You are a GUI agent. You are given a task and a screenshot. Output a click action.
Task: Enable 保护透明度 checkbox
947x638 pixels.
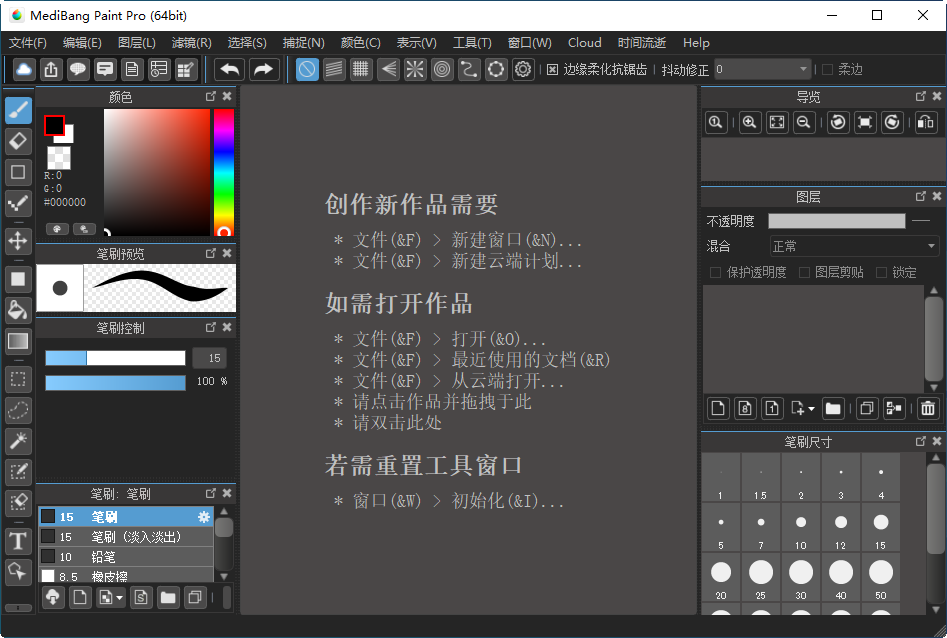pyautogui.click(x=715, y=272)
